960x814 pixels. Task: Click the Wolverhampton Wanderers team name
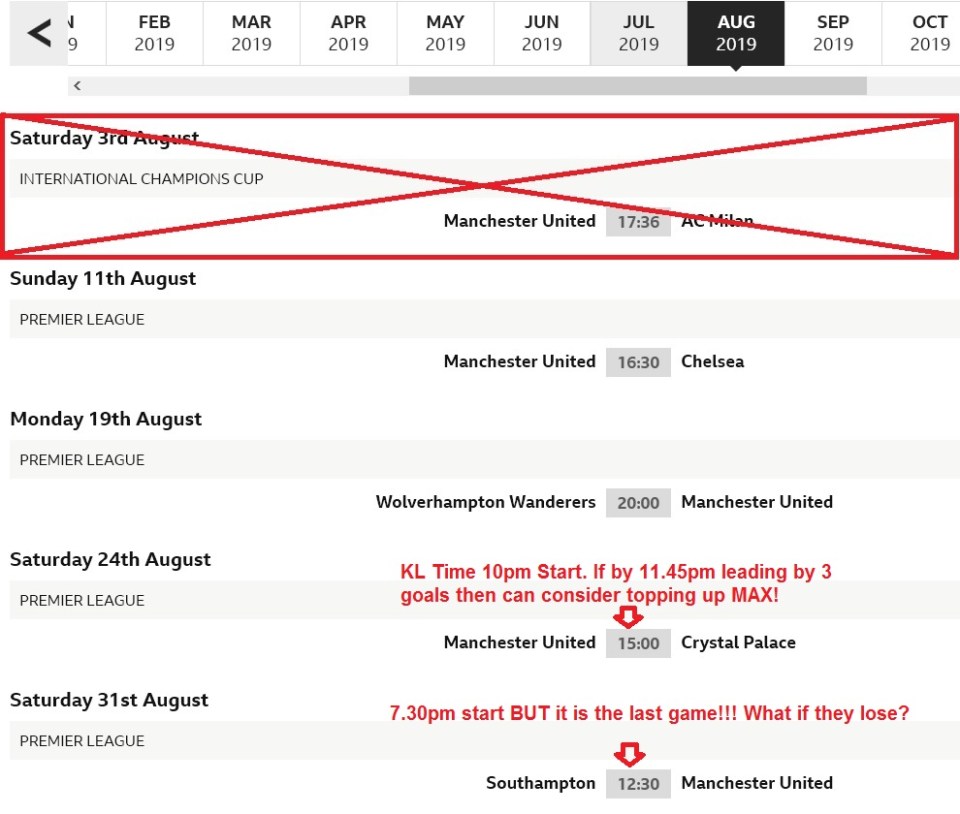pyautogui.click(x=485, y=502)
